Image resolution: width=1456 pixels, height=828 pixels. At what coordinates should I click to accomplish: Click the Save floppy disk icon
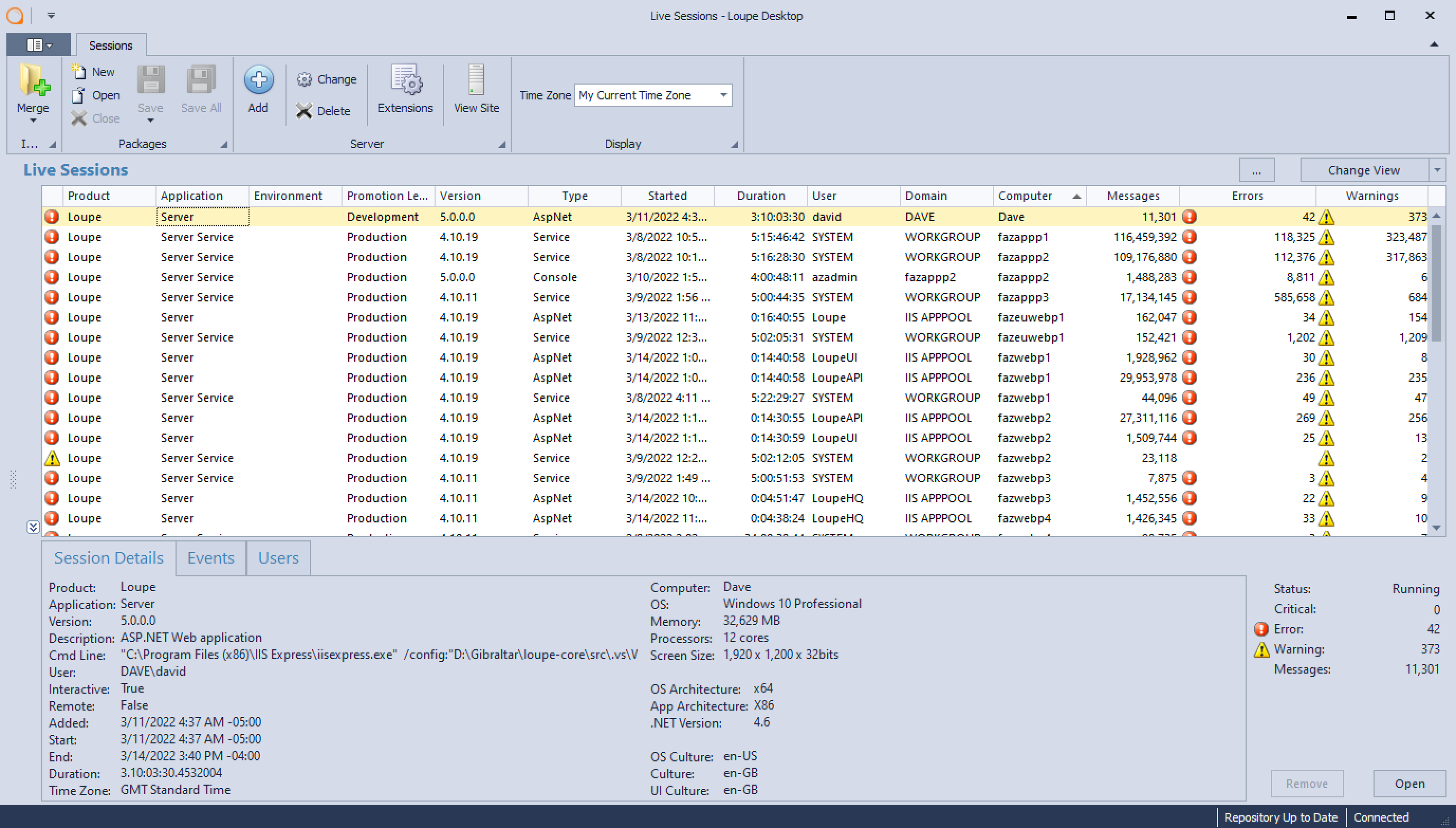pyautogui.click(x=151, y=80)
